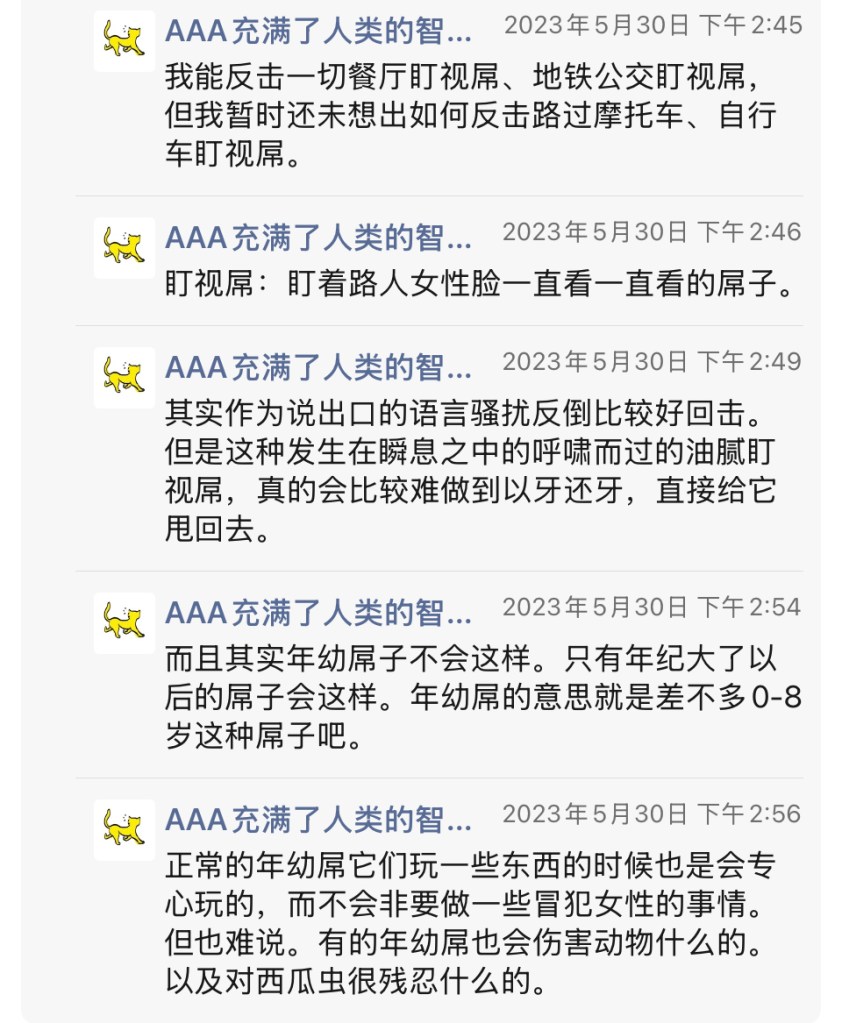Viewport: 842px width, 1023px height.
Task: Tap the cat avatar beside the 2:46 post
Action: (x=124, y=248)
